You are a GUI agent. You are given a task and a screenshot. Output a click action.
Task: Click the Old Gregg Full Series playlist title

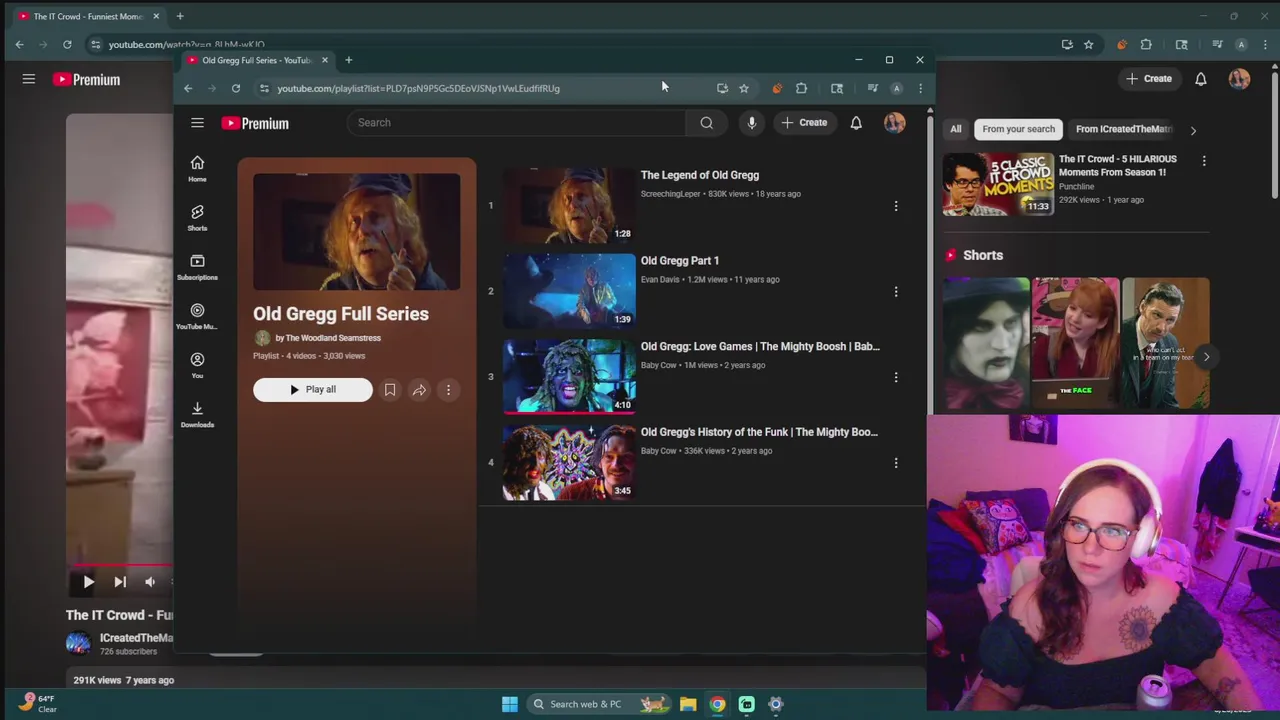pyautogui.click(x=341, y=314)
